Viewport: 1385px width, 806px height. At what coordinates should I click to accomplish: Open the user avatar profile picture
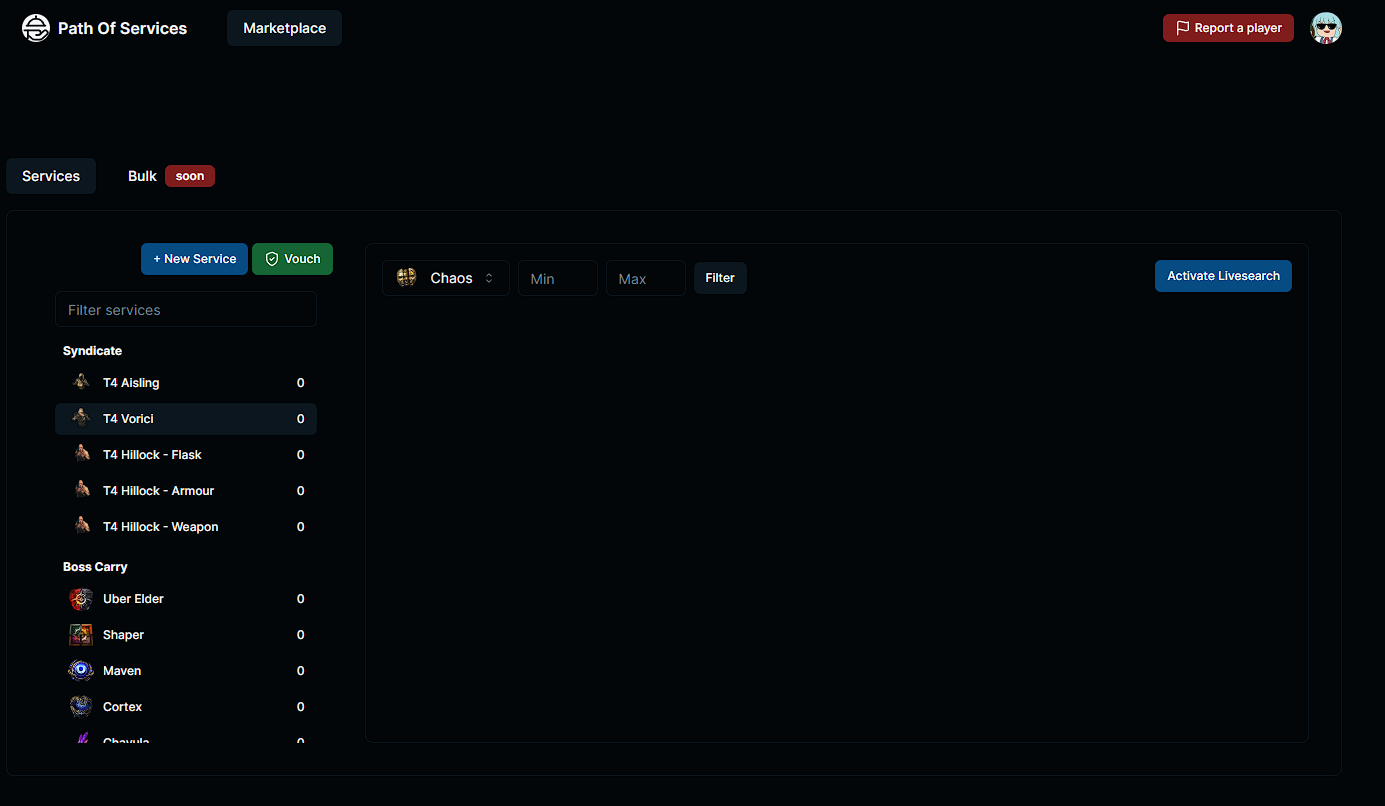(x=1325, y=28)
